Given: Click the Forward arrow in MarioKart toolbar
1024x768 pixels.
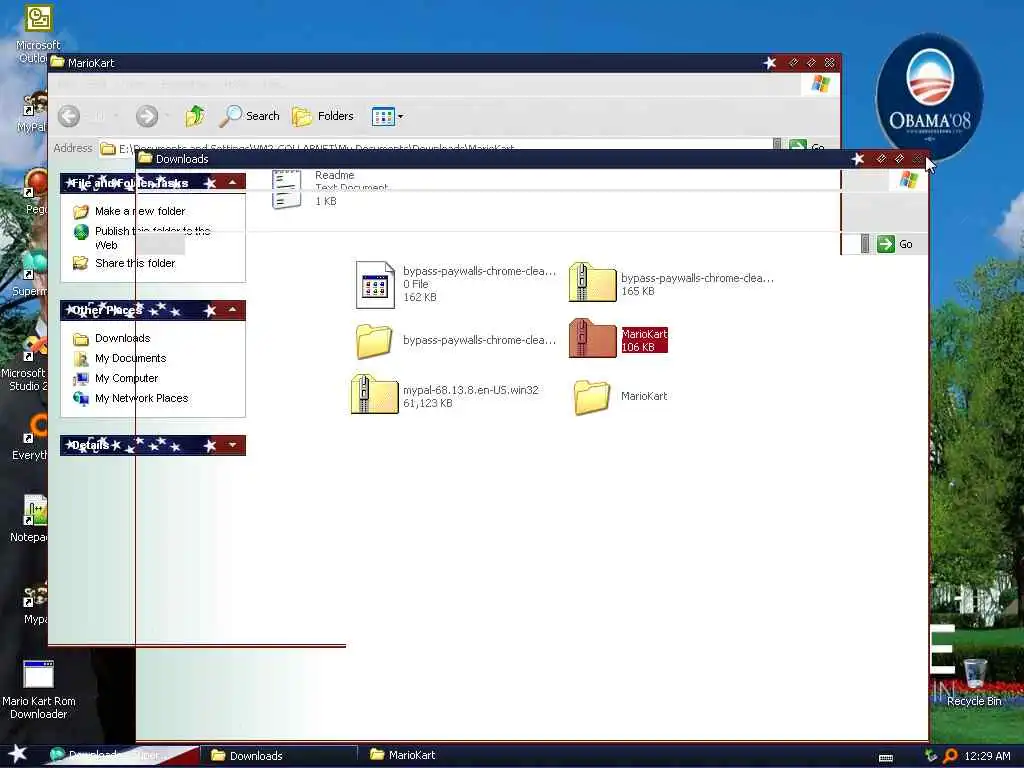Looking at the screenshot, I should pyautogui.click(x=146, y=116).
